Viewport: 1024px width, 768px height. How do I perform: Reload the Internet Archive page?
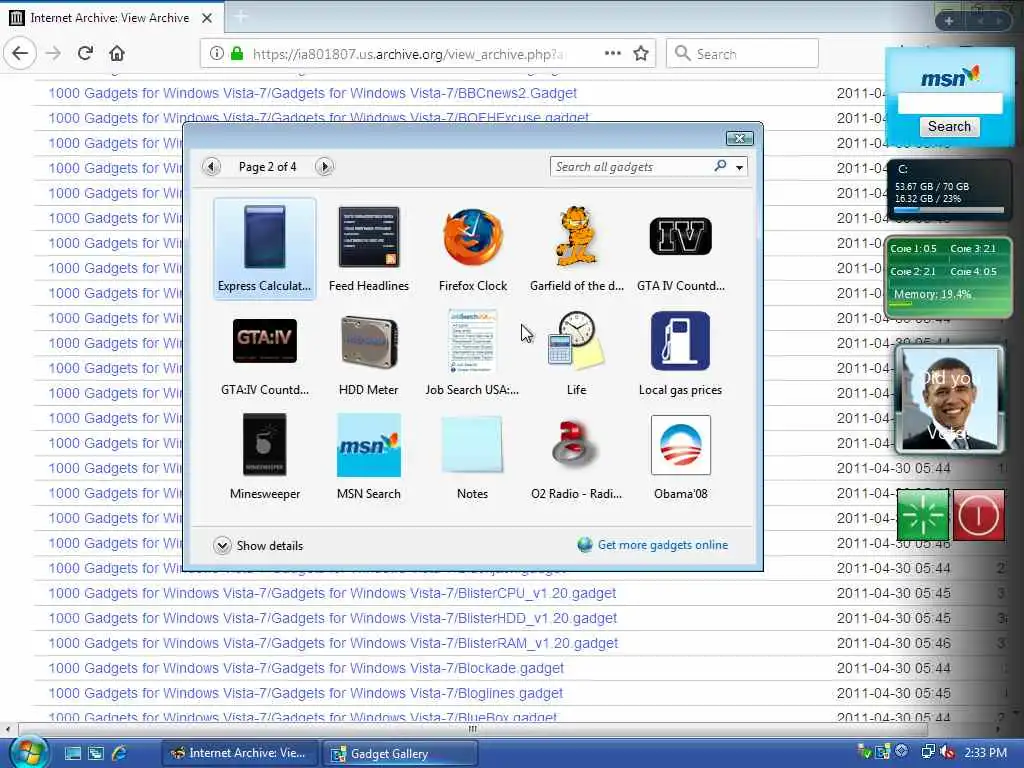coord(85,53)
